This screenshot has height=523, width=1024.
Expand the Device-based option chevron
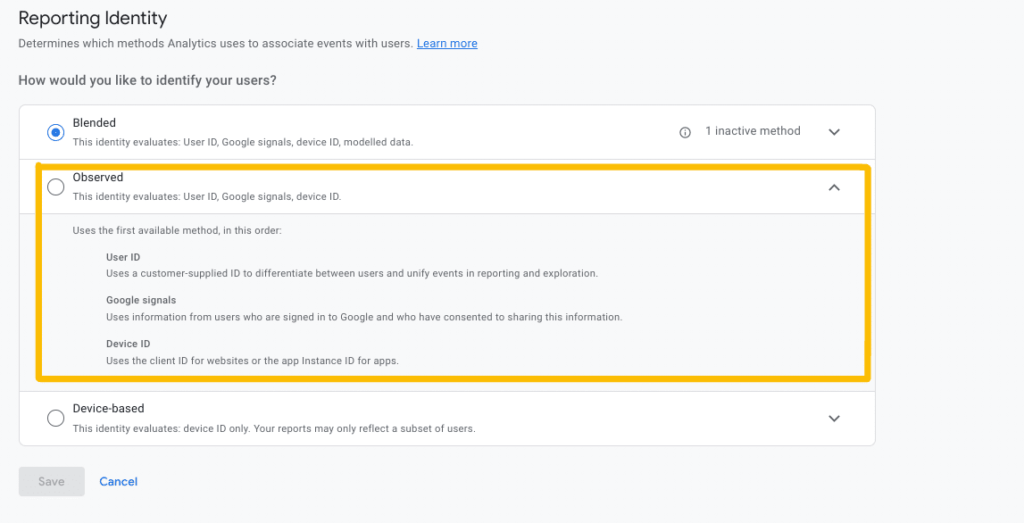834,418
